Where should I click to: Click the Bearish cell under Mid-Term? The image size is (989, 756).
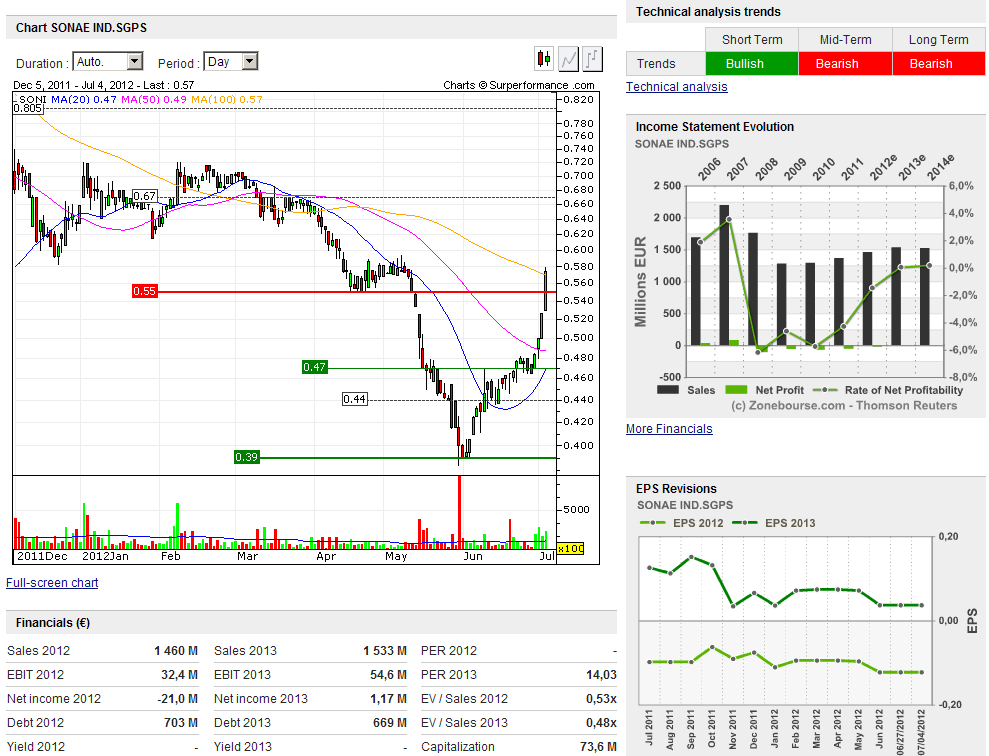(845, 64)
